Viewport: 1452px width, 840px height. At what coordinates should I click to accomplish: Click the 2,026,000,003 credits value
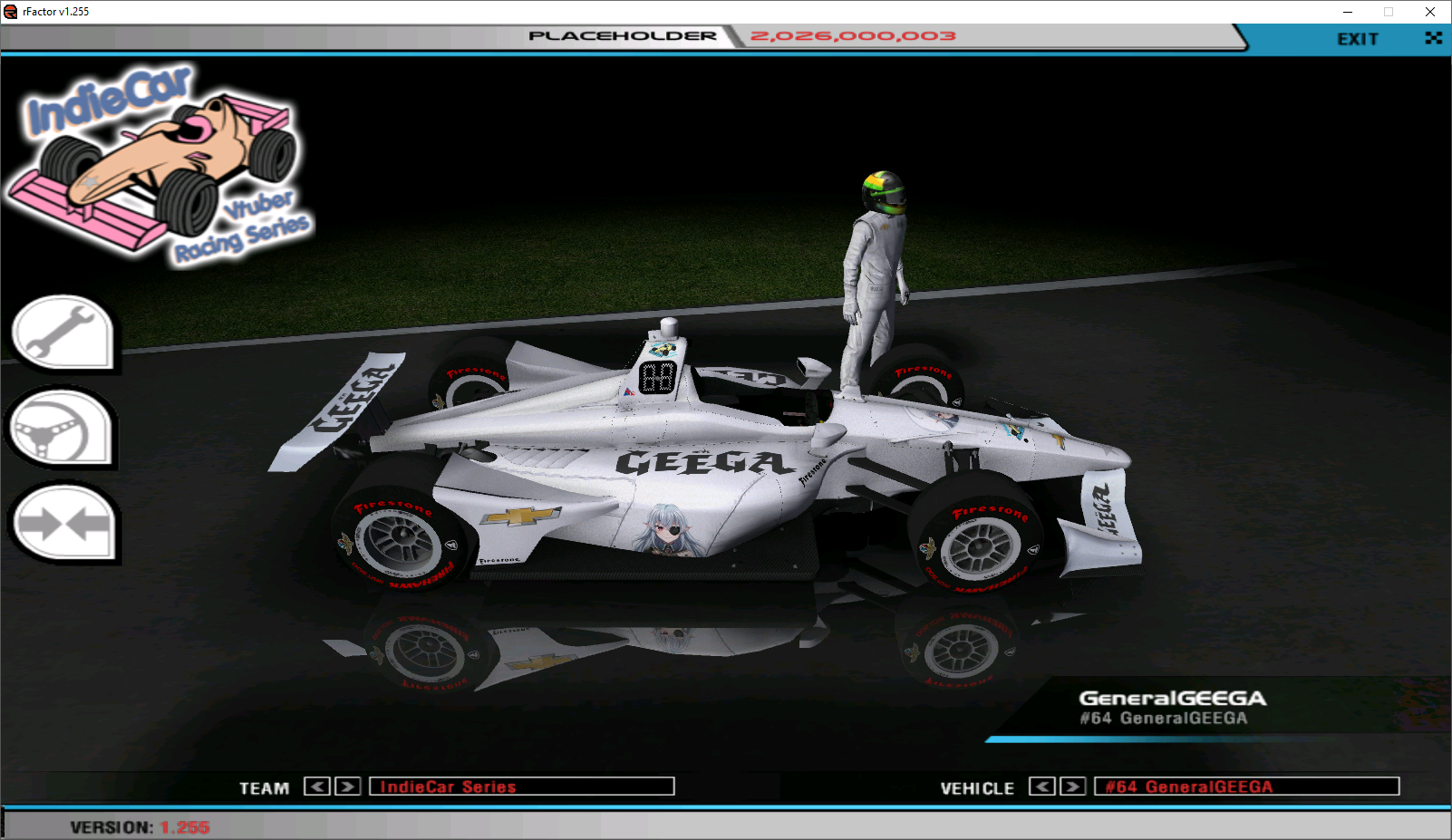[x=853, y=36]
